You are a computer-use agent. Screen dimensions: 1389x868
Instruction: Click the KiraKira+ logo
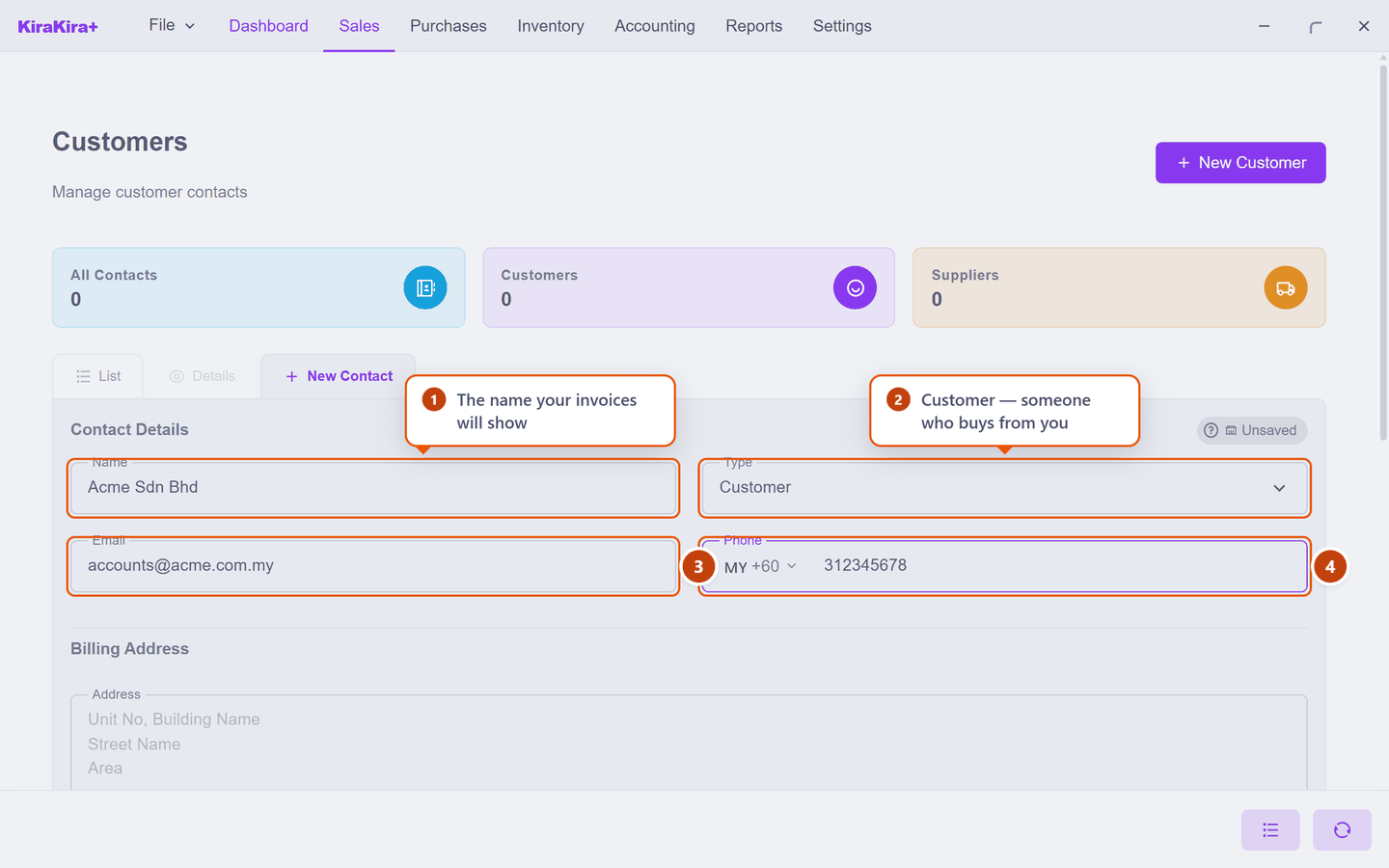(58, 26)
